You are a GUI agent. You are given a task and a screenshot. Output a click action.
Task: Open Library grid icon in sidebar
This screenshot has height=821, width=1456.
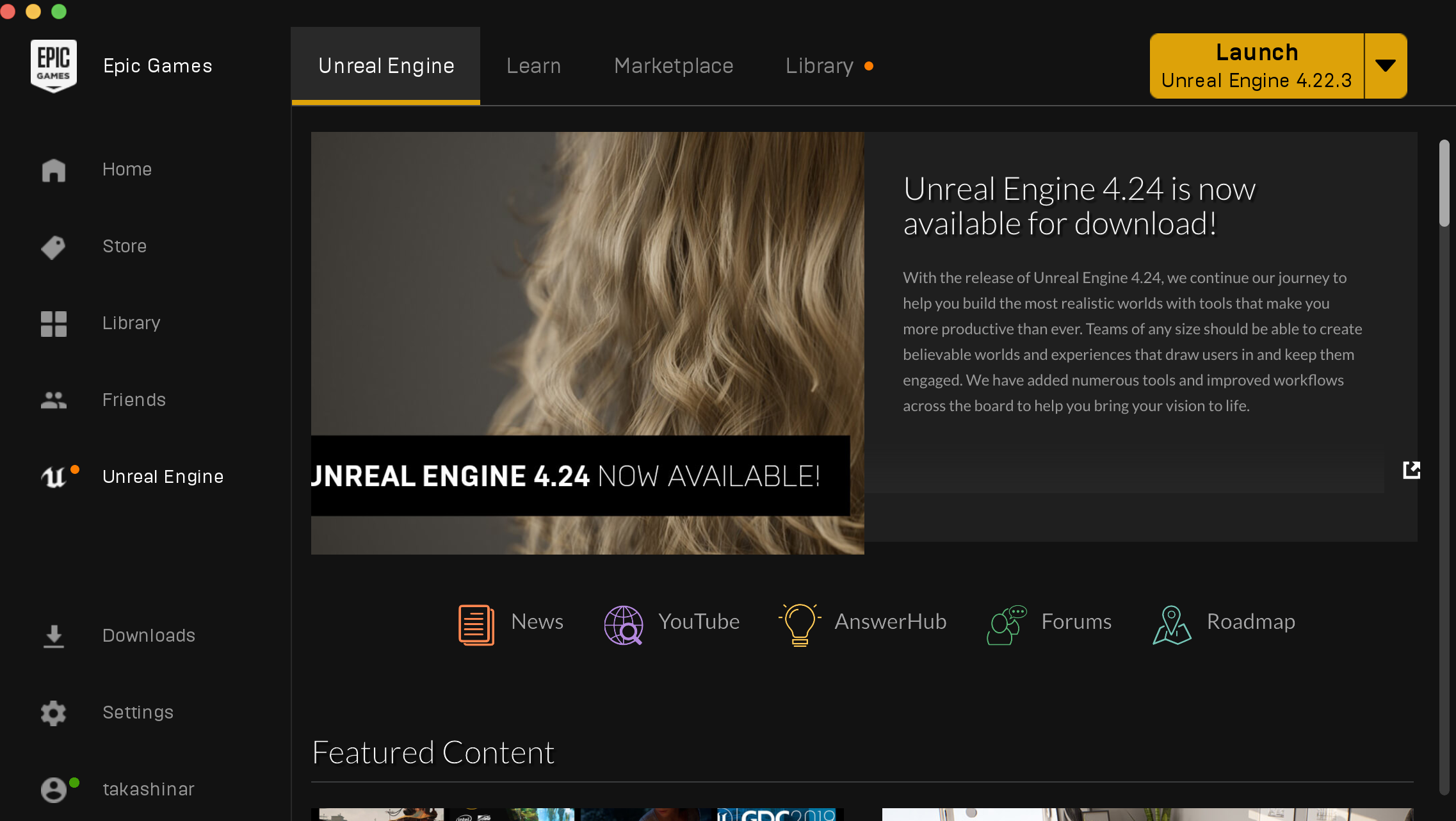tap(53, 323)
